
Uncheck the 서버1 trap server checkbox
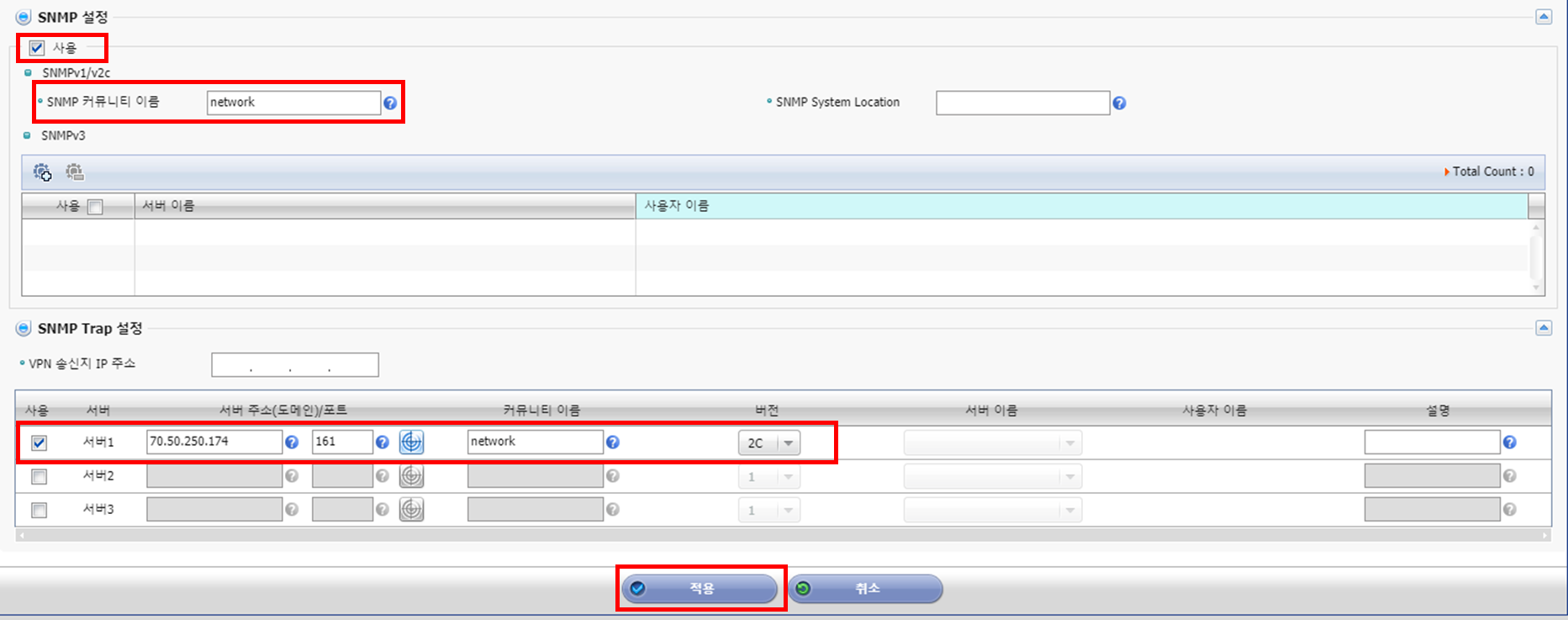coord(39,443)
